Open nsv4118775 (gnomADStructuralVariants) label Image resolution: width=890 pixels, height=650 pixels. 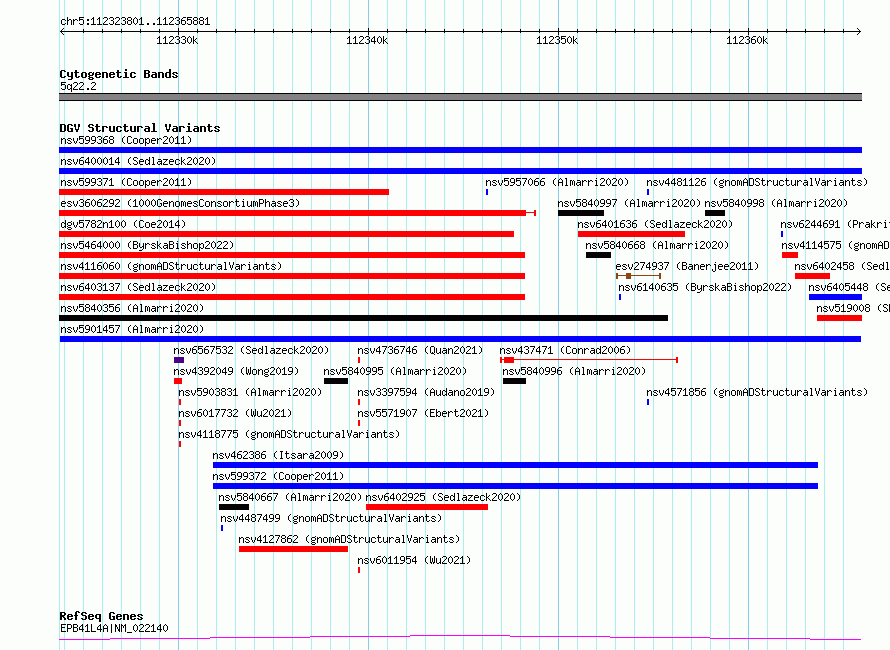(x=289, y=434)
